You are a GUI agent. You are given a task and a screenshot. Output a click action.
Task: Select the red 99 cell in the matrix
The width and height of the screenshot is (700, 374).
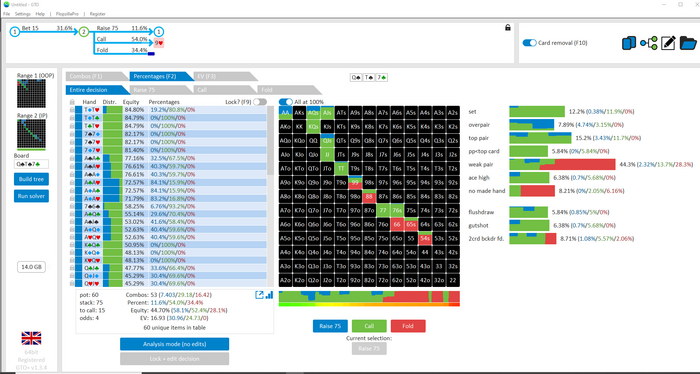(355, 182)
